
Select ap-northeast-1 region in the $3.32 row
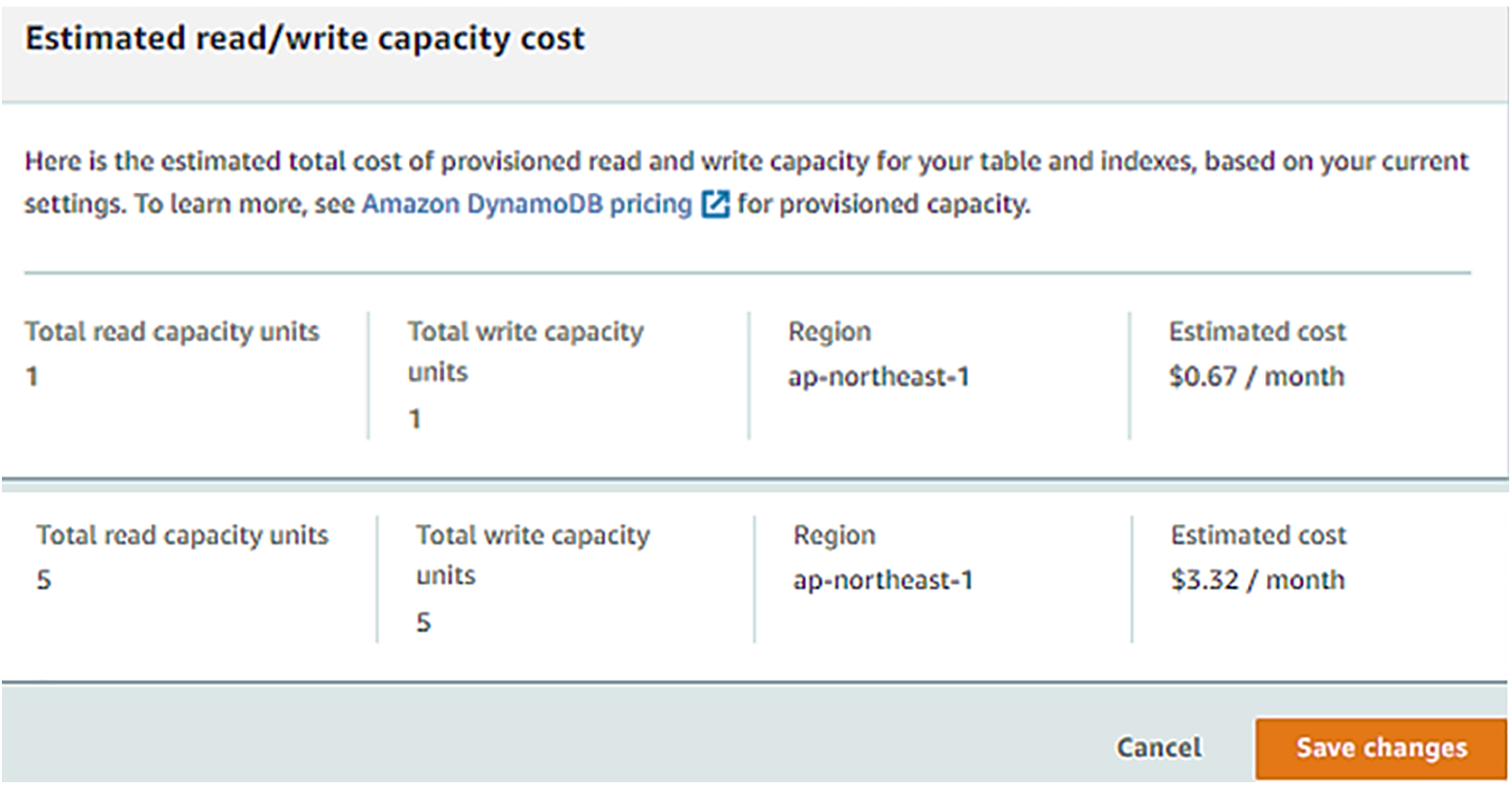coord(882,580)
